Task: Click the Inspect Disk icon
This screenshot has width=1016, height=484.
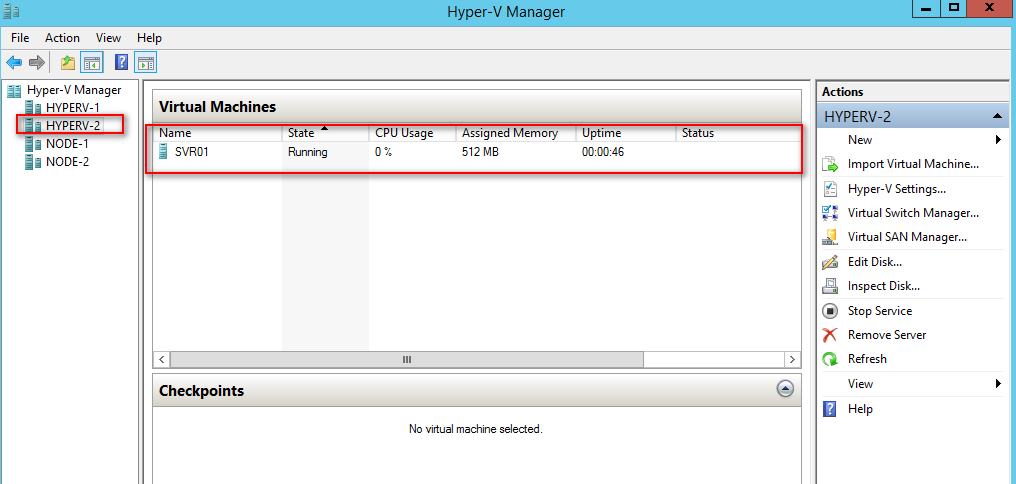Action: (830, 286)
